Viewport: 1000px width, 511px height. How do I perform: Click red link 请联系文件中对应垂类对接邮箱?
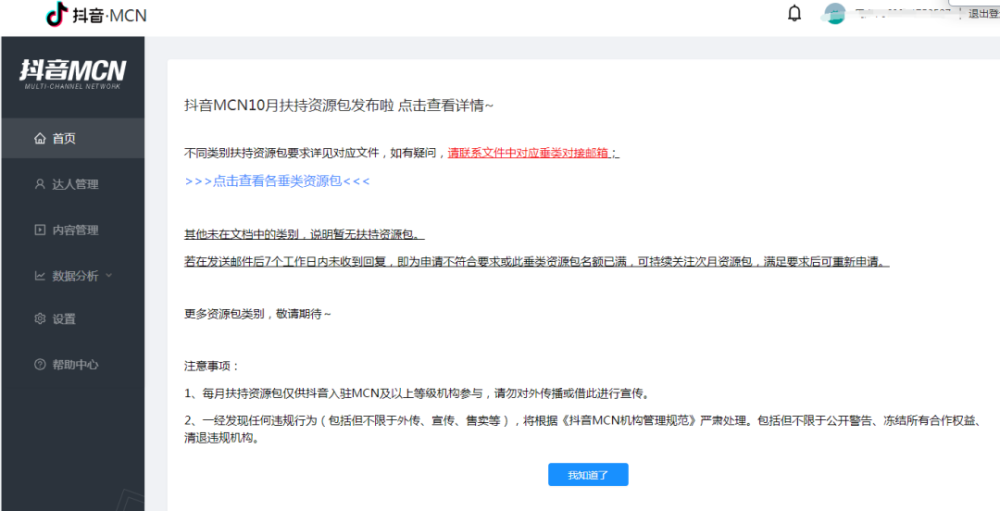pos(528,153)
